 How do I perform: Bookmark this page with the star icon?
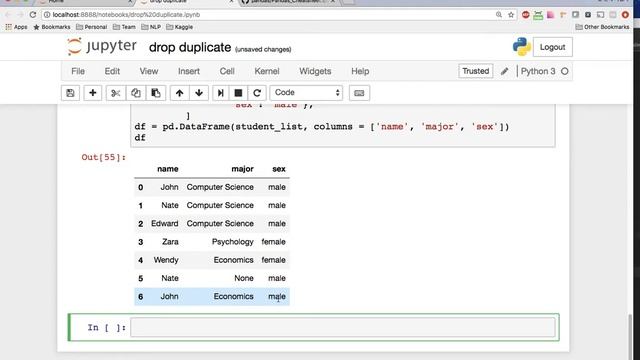pos(511,15)
